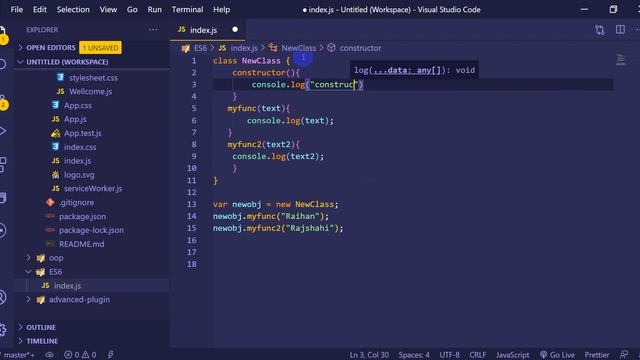Change indentation via Spaces: 4
Viewport: 640px width, 360px height.
click(x=414, y=355)
